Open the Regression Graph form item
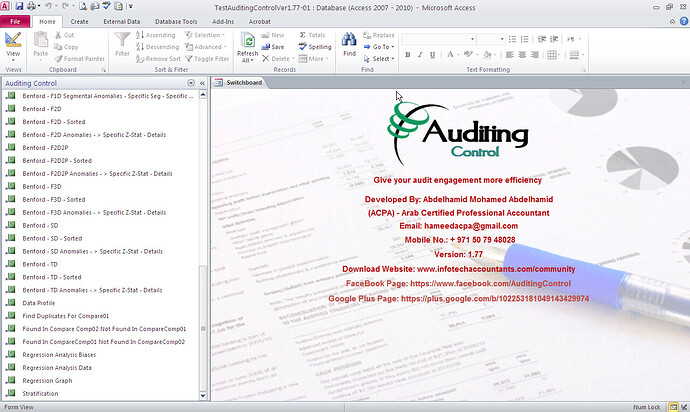 [47, 380]
